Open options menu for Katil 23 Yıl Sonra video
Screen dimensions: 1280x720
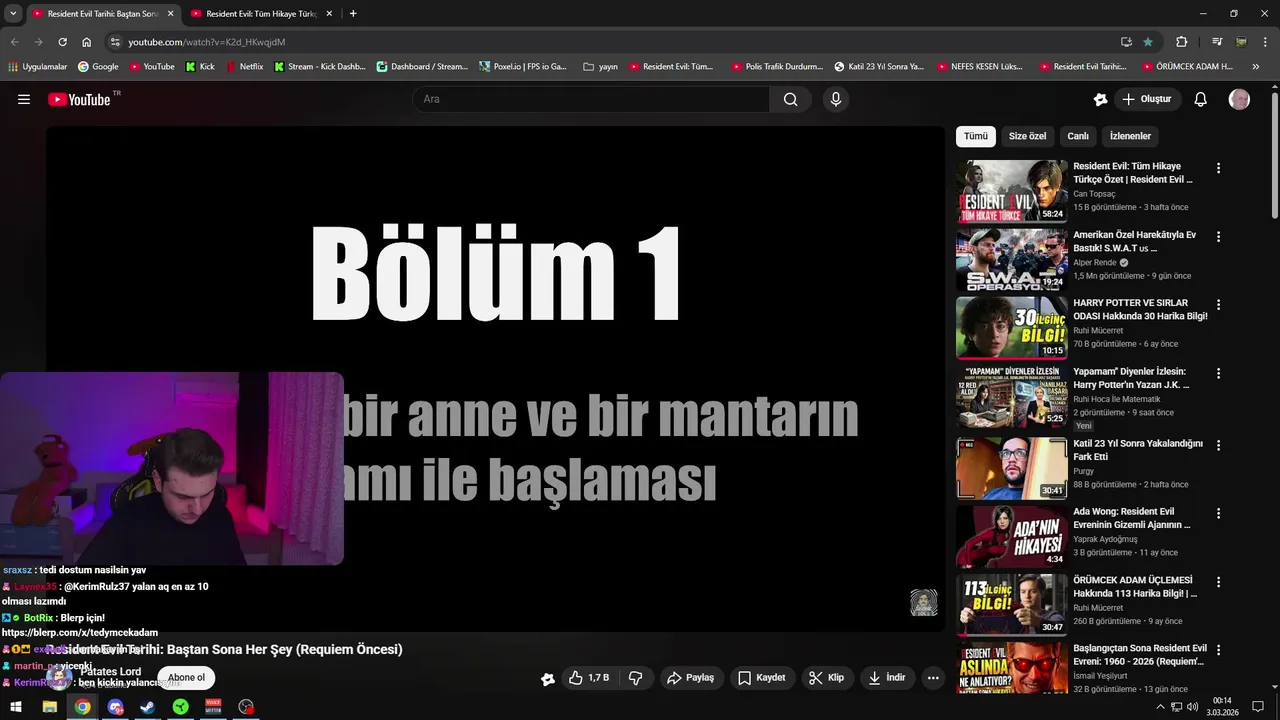point(1218,445)
